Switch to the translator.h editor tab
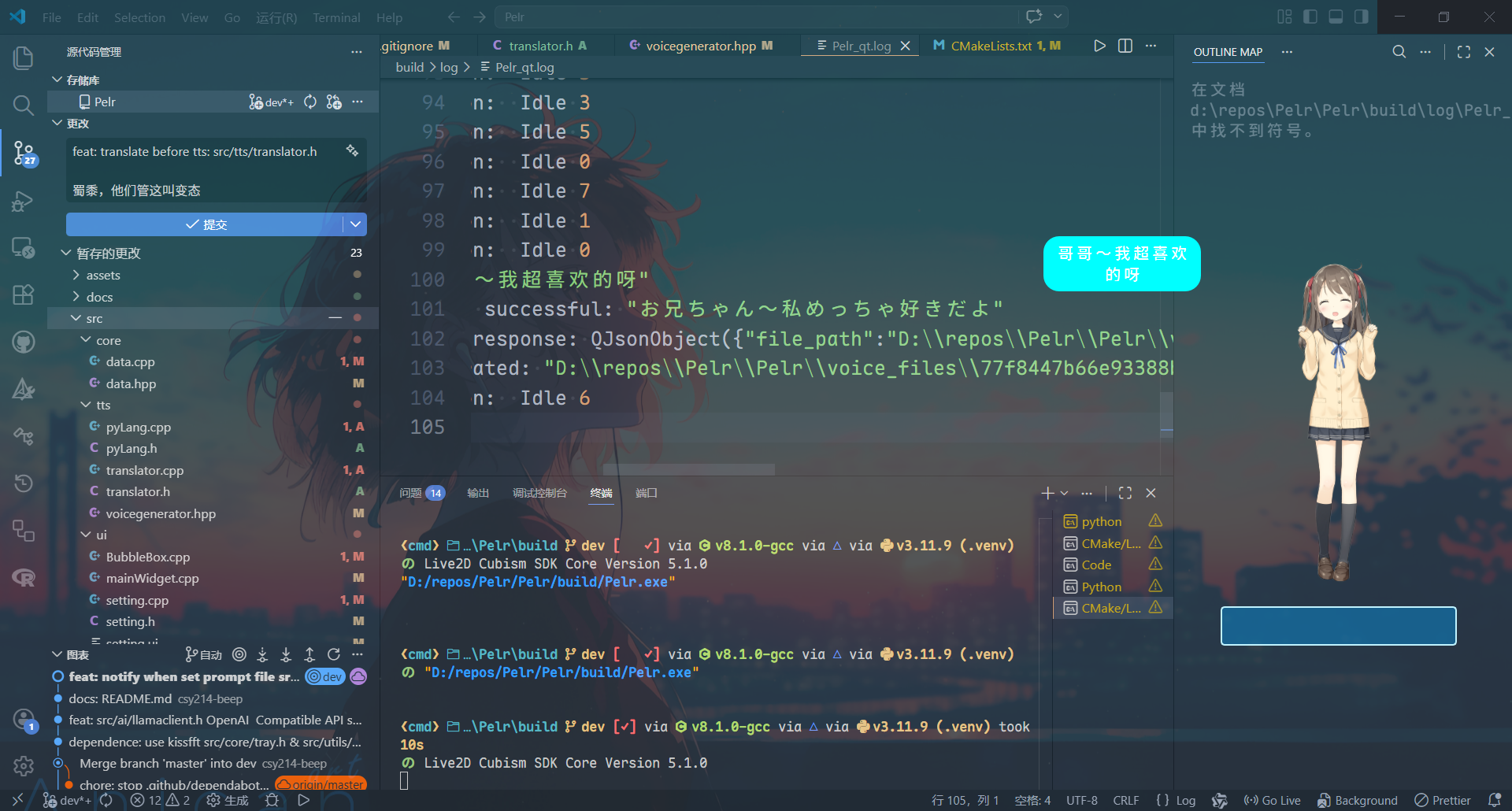This screenshot has width=1512, height=811. 540,46
